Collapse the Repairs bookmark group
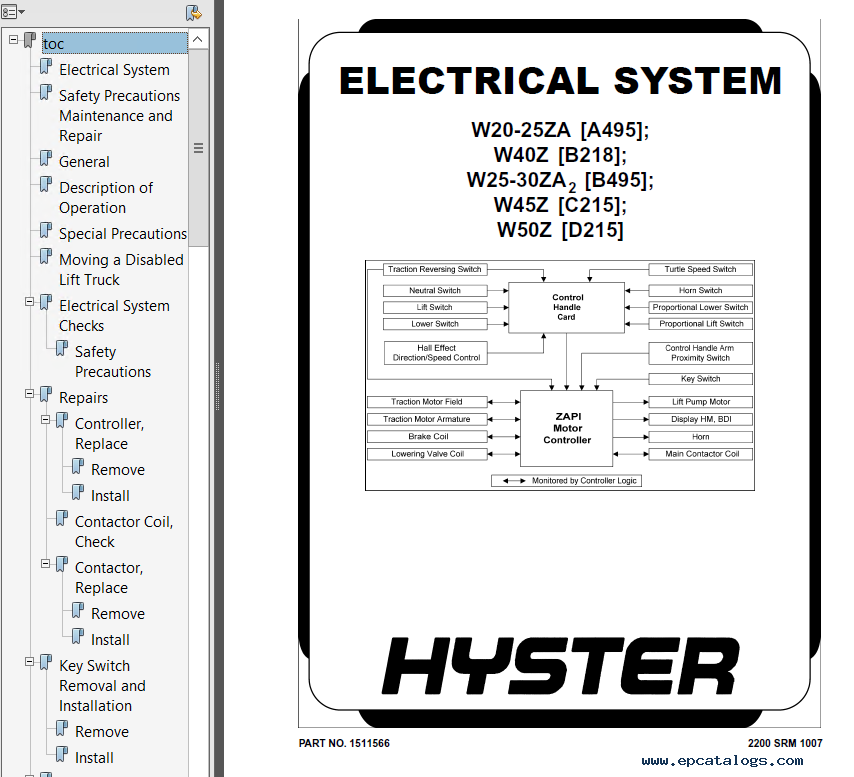The height and width of the screenshot is (777, 854). [29, 394]
